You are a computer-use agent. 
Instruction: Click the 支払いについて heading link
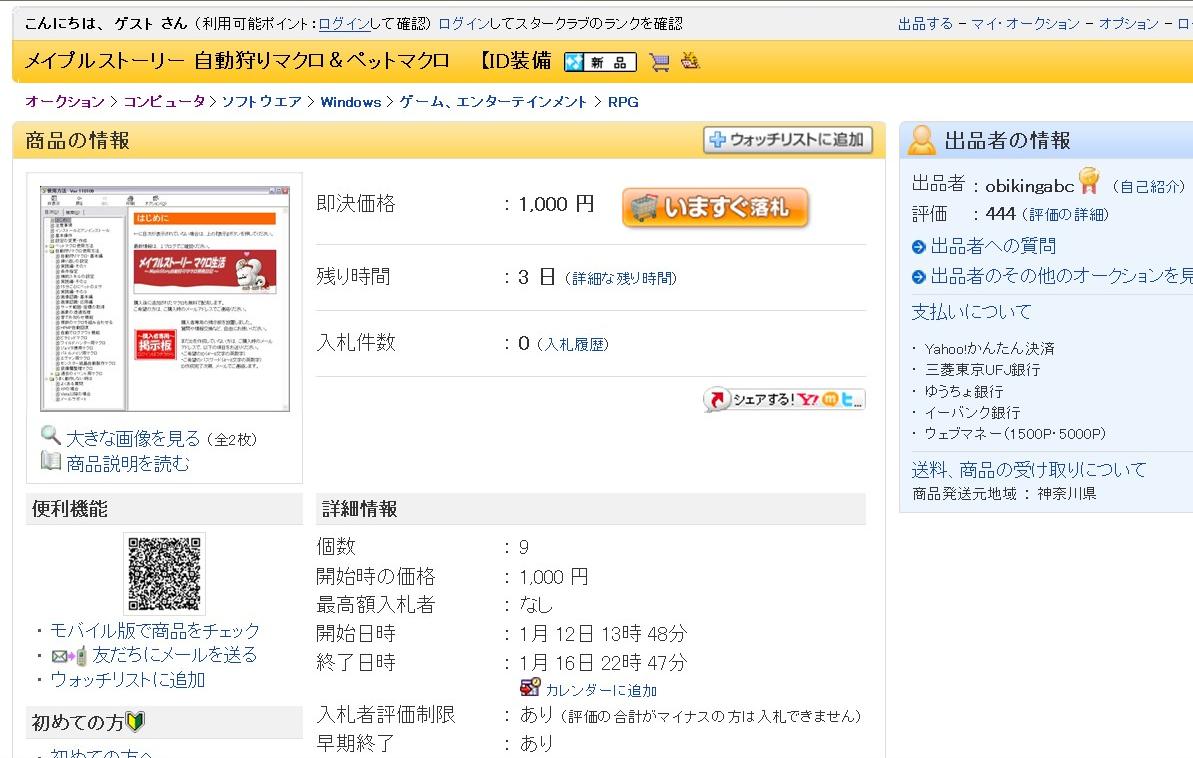972,312
